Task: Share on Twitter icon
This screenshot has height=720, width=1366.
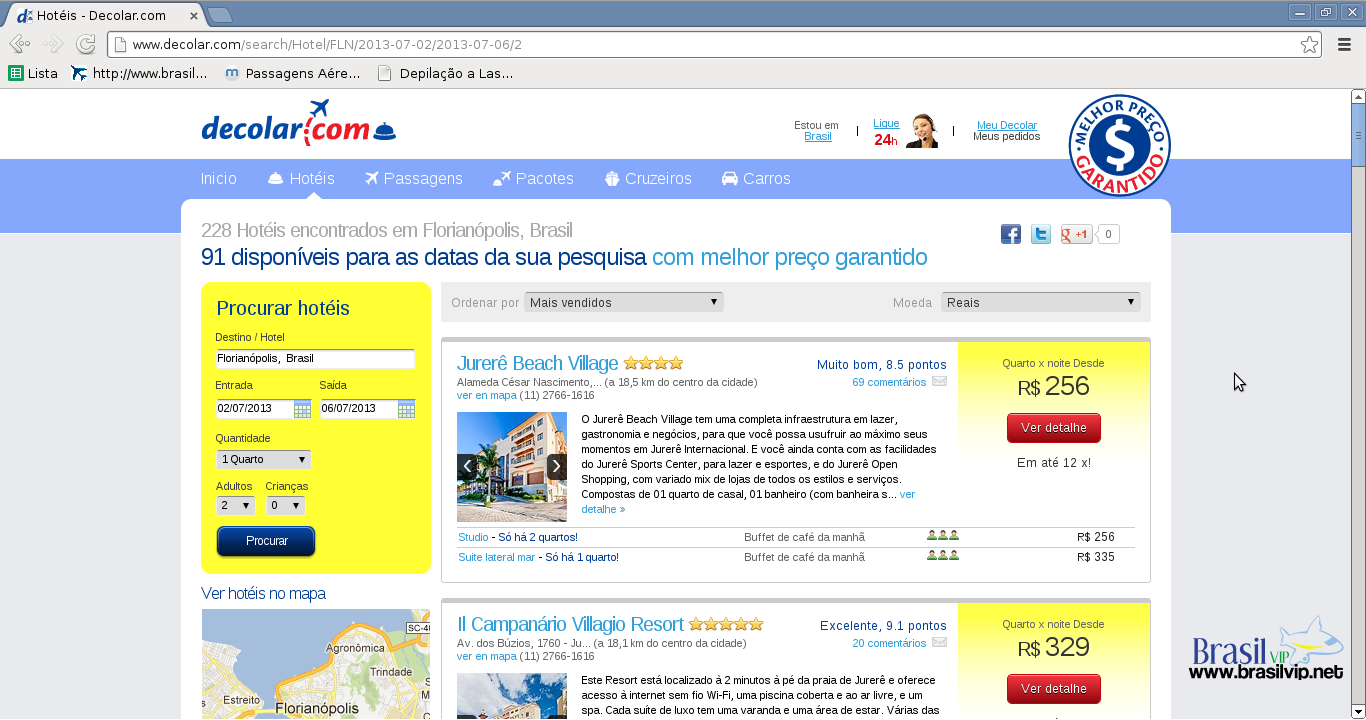Action: click(1041, 234)
